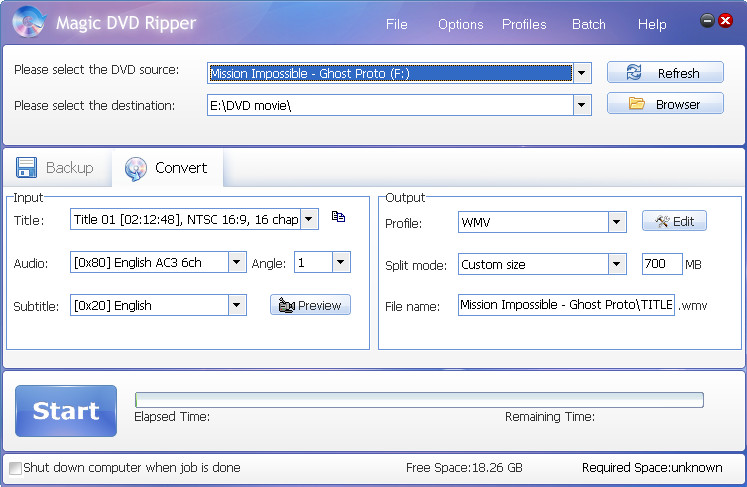Click the Remaining Time label
The image size is (747, 487).
[550, 417]
